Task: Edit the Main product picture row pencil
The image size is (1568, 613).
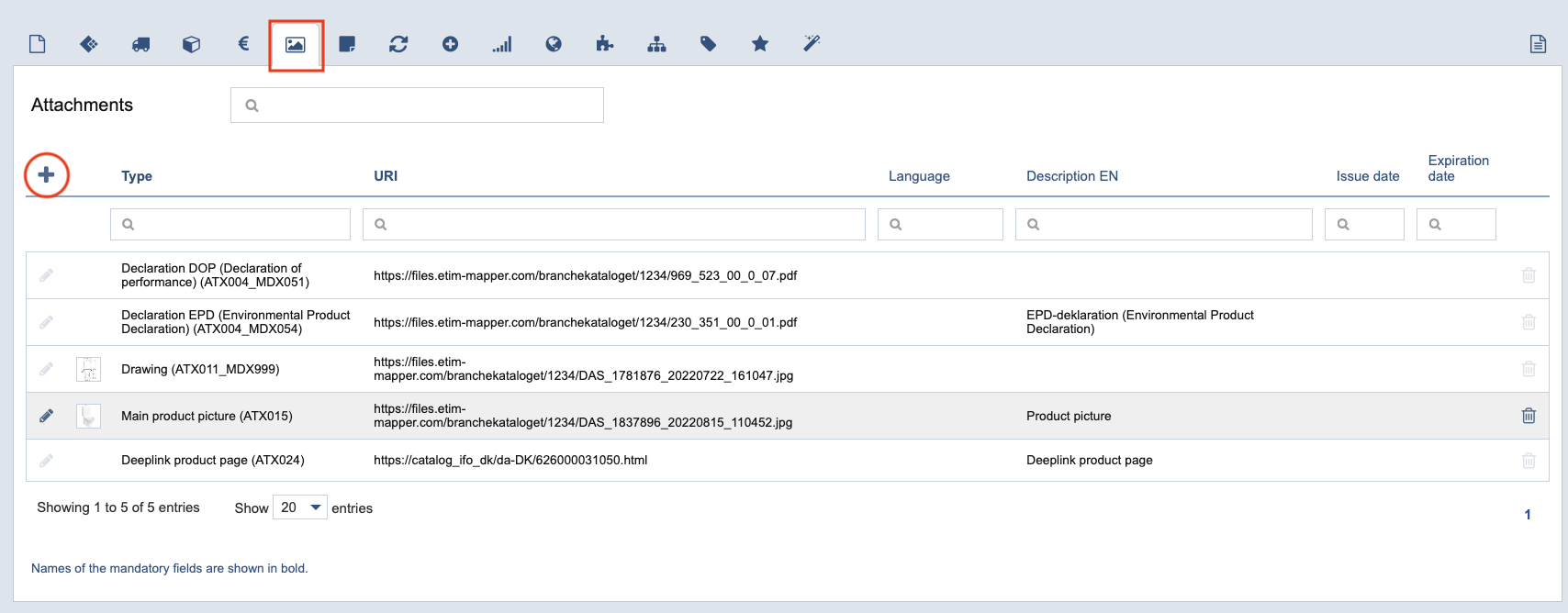Action: point(46,416)
